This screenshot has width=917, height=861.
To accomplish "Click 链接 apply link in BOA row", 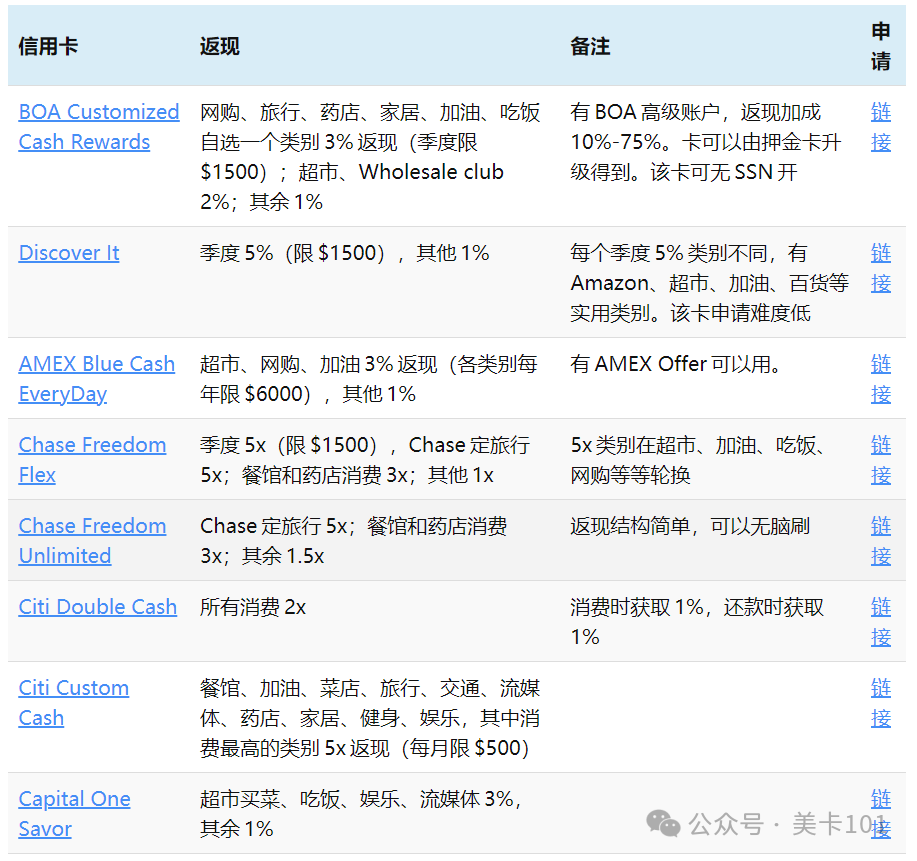I will click(881, 127).
